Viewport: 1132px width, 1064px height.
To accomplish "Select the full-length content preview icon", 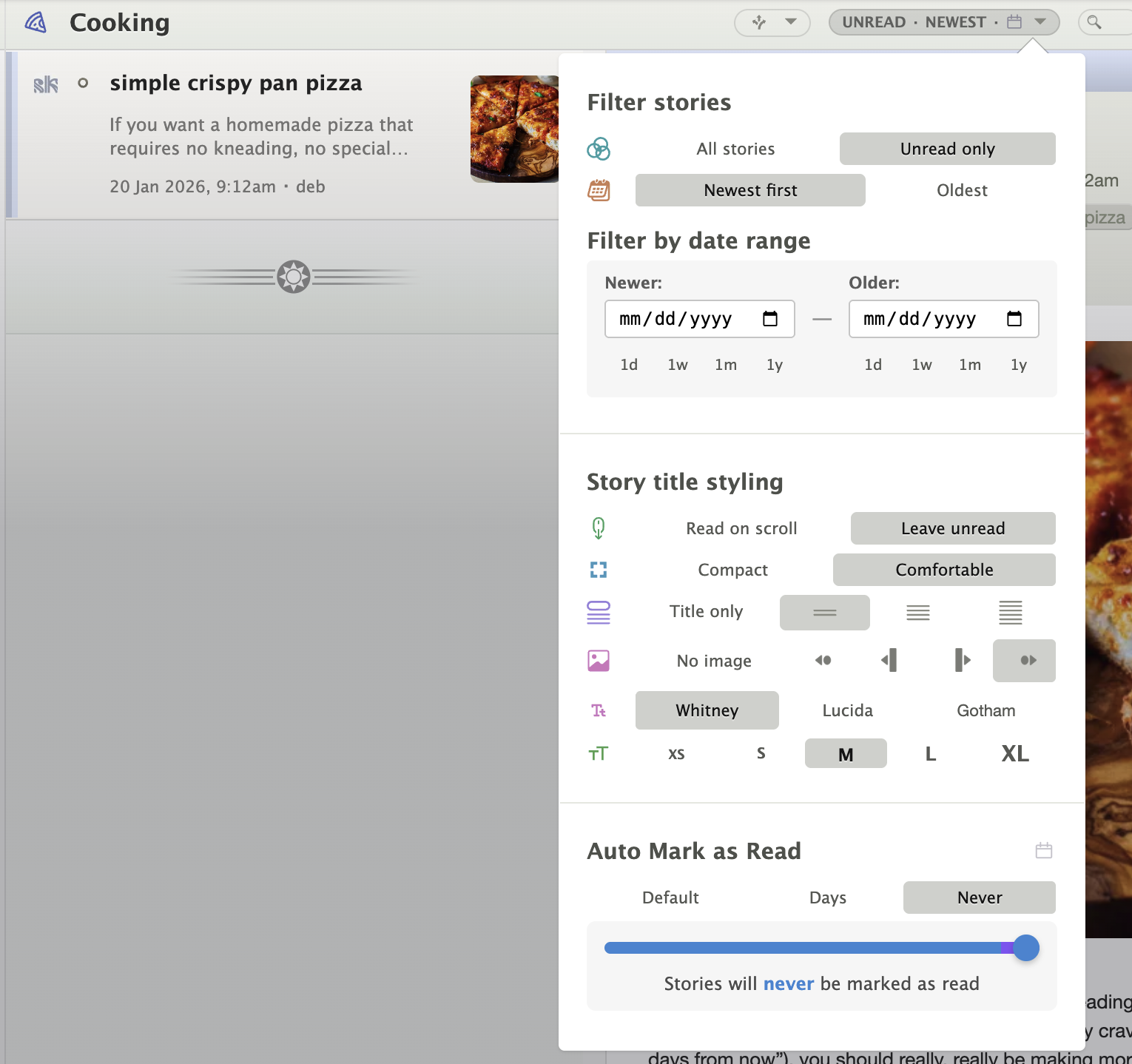I will (x=1010, y=613).
